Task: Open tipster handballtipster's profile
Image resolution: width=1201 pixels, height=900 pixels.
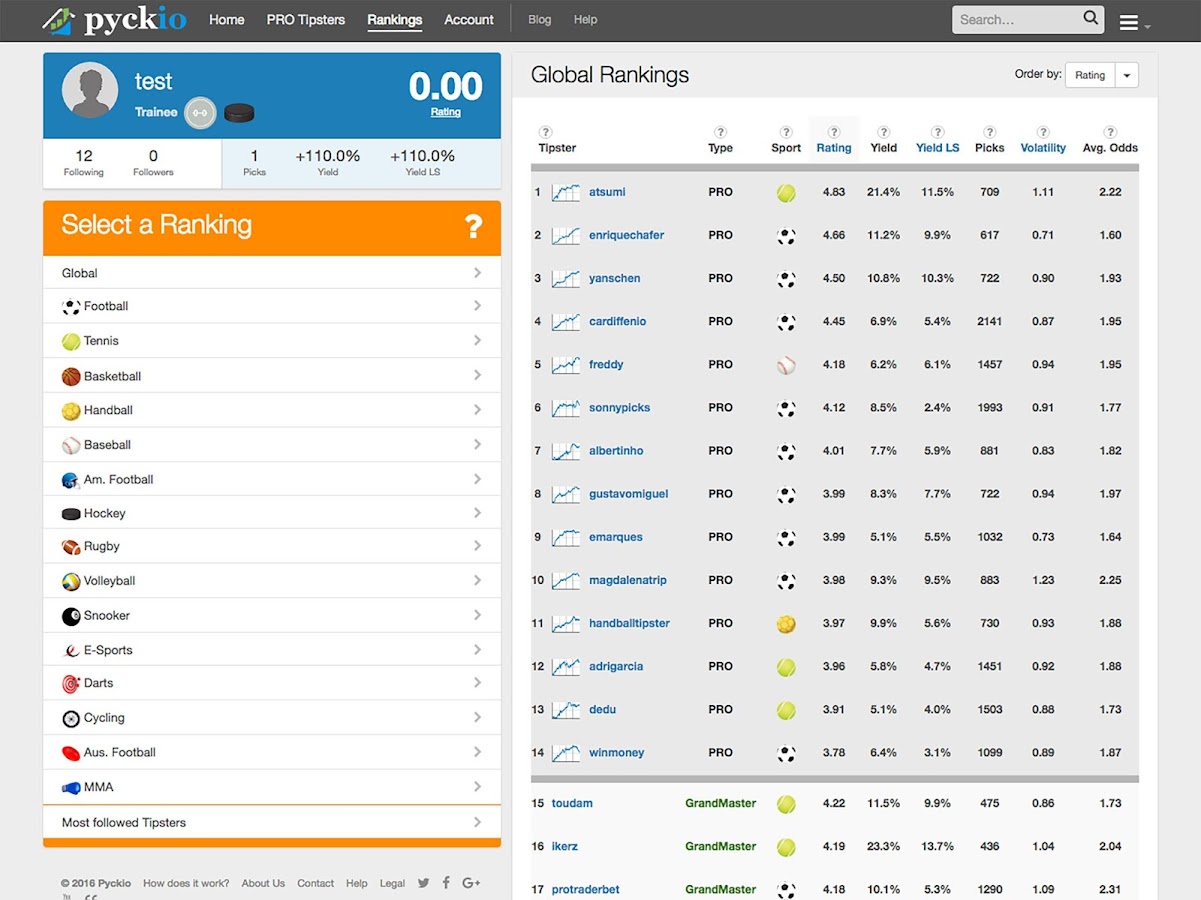Action: 630,623
